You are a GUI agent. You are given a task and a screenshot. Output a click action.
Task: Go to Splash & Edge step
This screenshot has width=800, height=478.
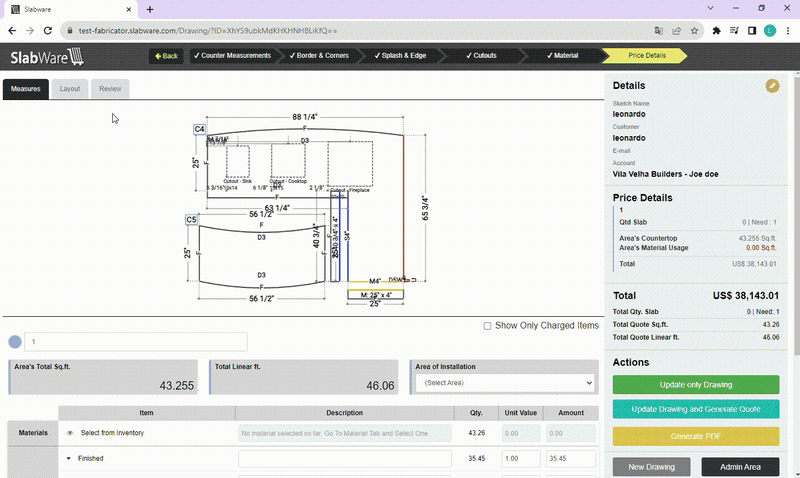point(401,56)
